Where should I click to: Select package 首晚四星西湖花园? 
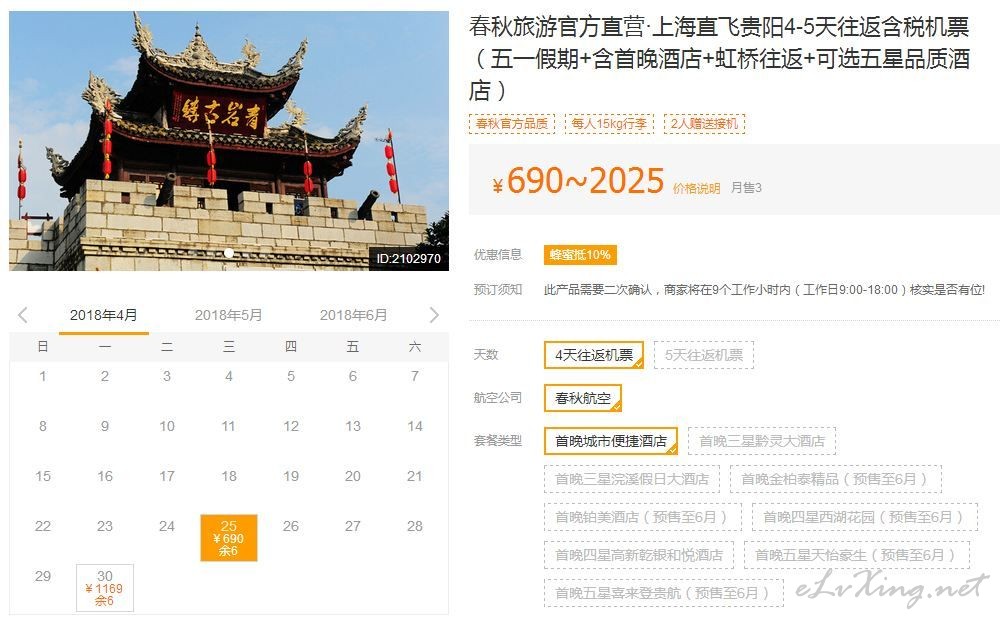[x=865, y=517]
